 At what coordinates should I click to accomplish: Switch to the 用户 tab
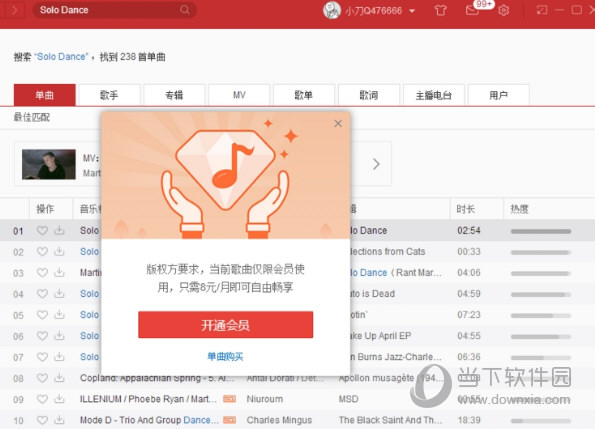coord(499,95)
